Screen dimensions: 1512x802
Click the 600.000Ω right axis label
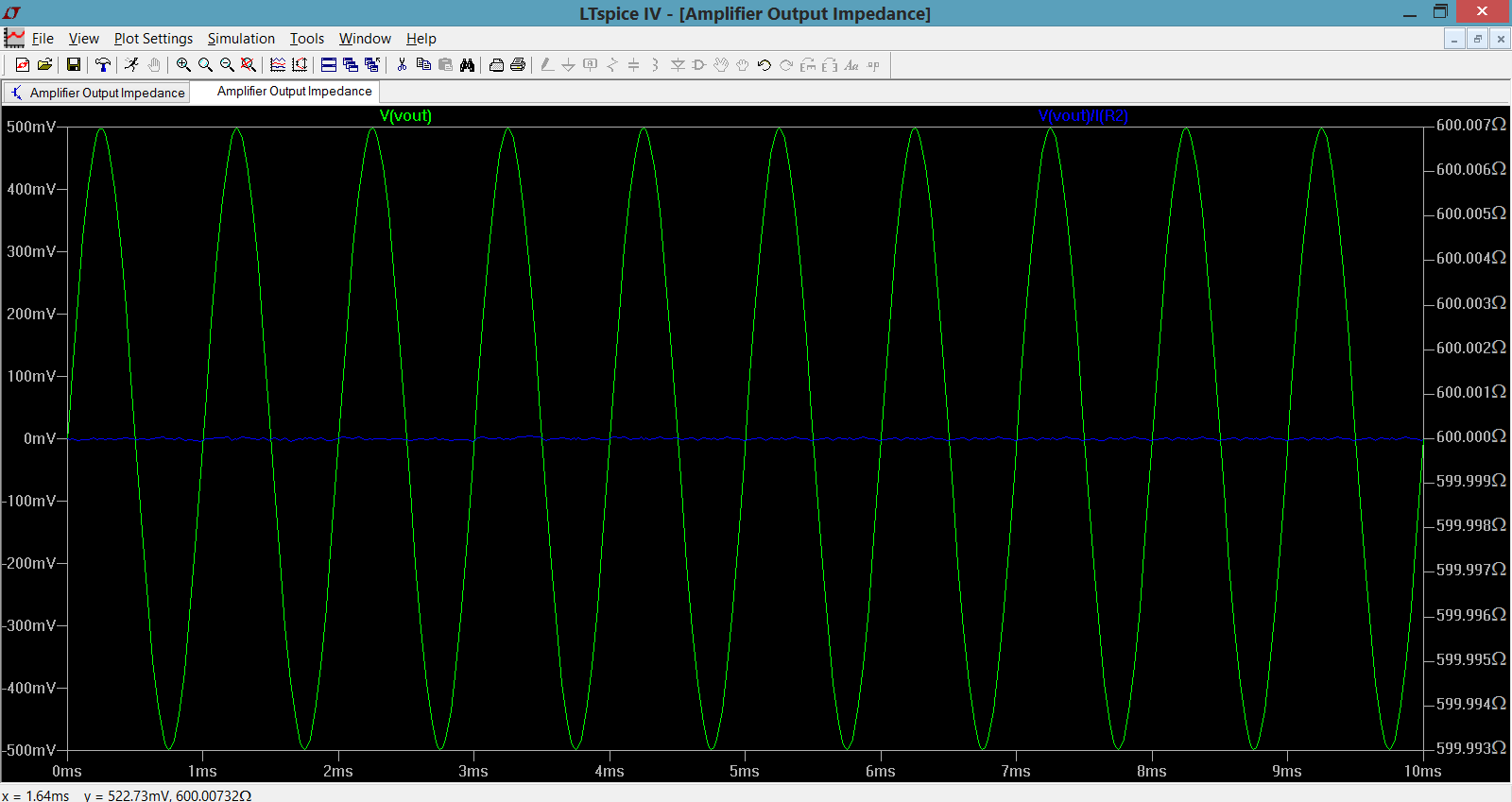1471,436
